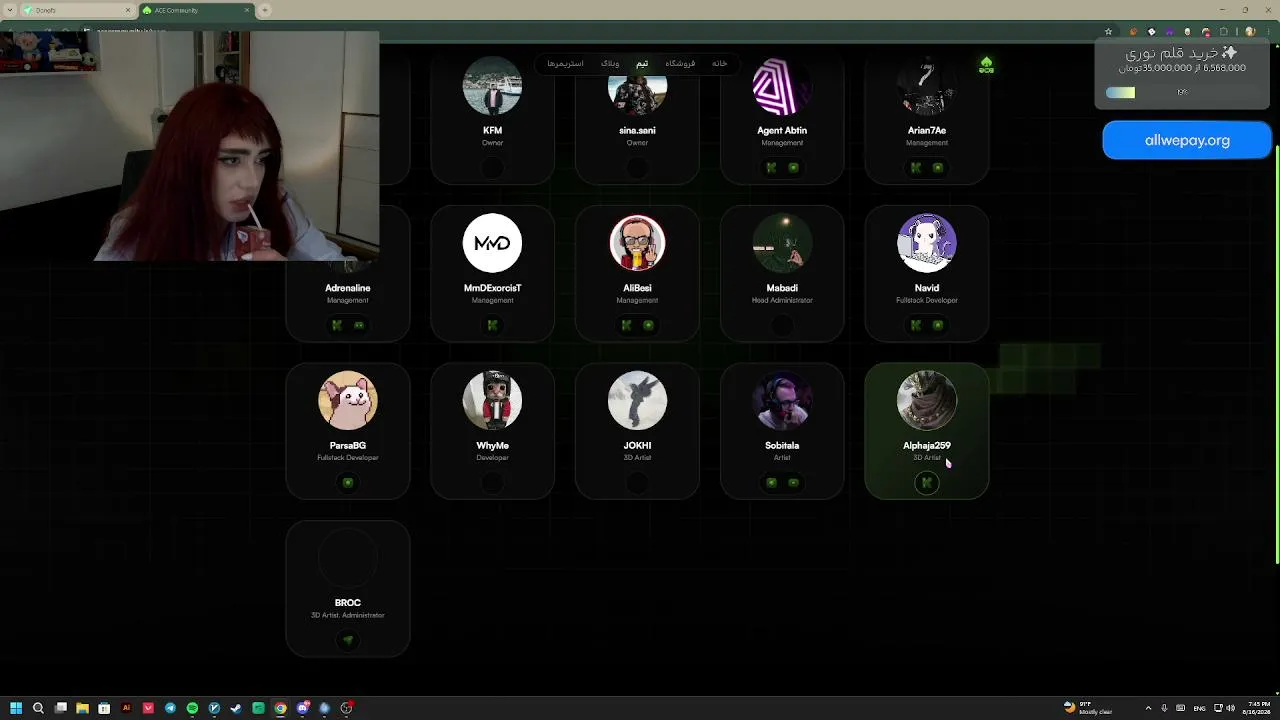1280x720 pixels.
Task: Click Mabadi's avatar
Action: point(782,243)
